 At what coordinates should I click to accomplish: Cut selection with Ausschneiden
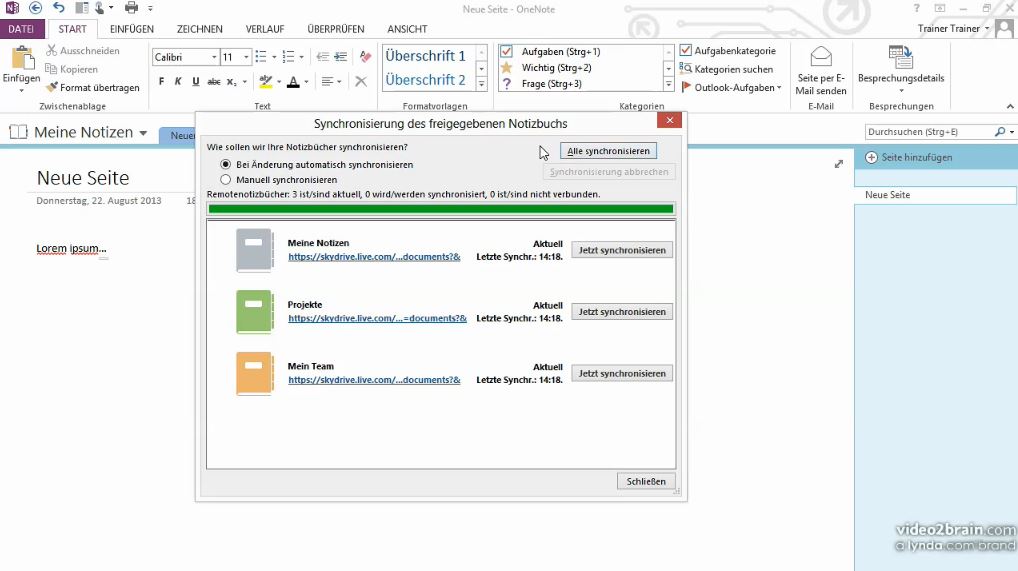(x=82, y=51)
